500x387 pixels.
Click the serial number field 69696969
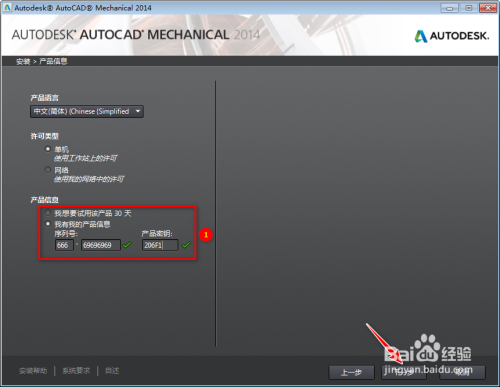click(x=101, y=245)
